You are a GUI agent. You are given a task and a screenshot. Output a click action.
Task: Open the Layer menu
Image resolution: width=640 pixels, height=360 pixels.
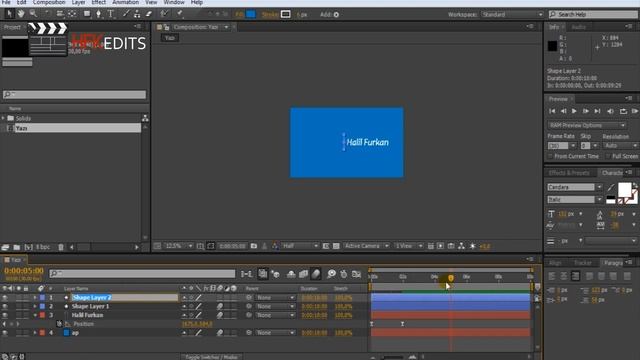point(78,2)
